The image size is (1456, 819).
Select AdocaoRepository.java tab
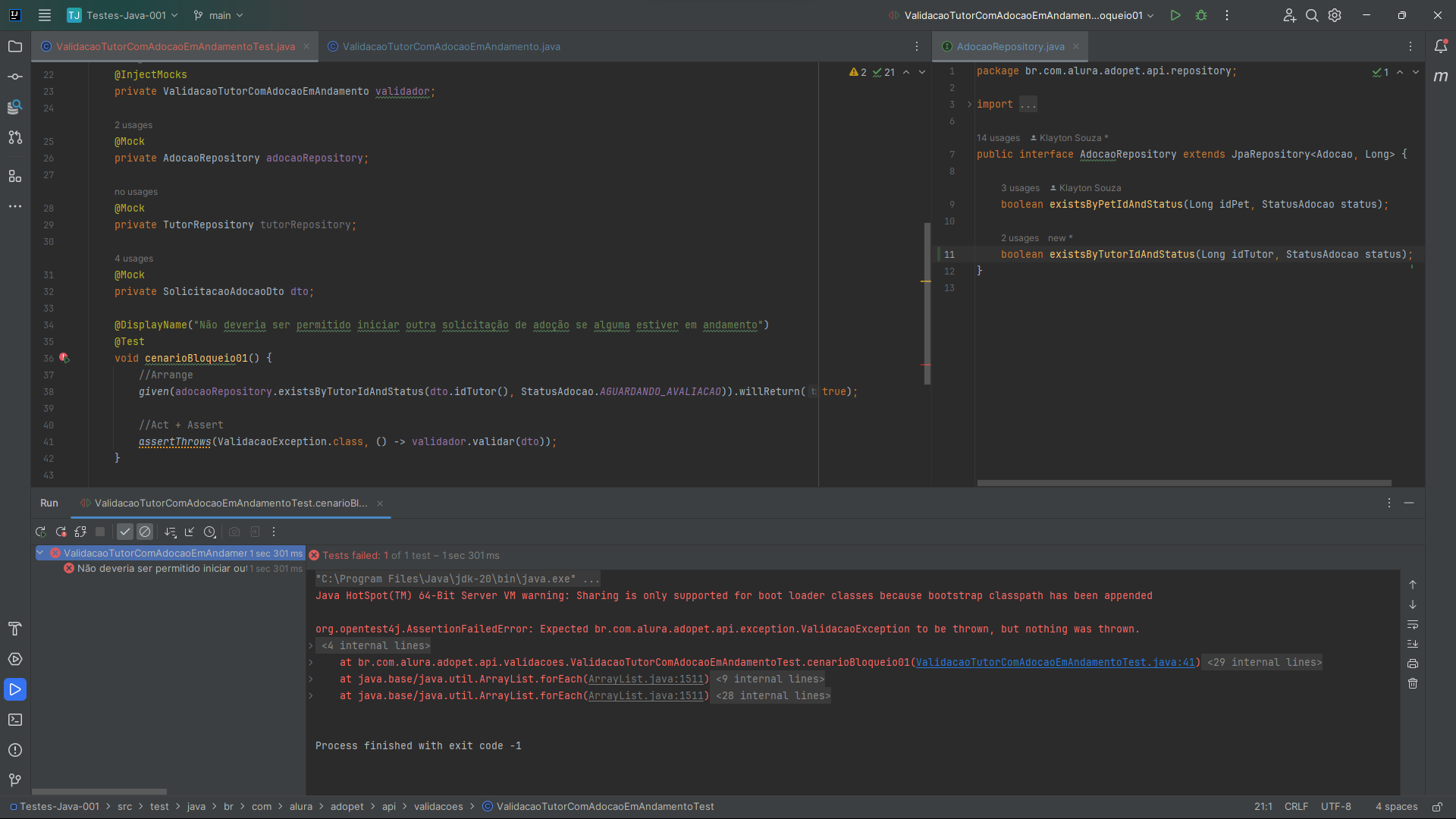tap(1010, 46)
